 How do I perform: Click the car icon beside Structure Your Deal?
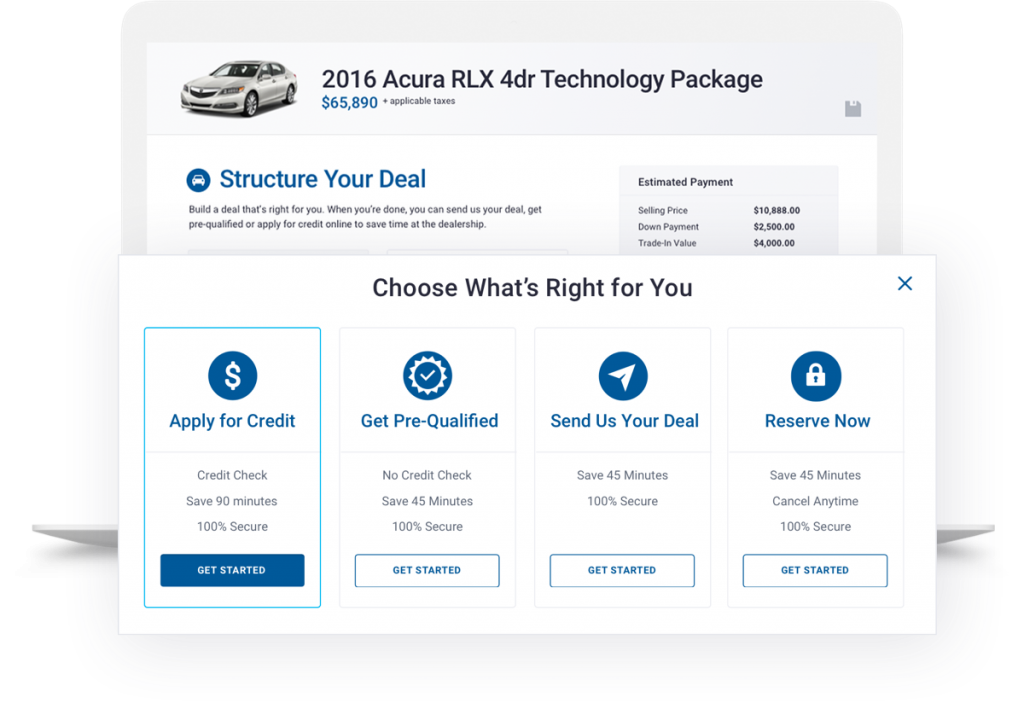[x=199, y=180]
